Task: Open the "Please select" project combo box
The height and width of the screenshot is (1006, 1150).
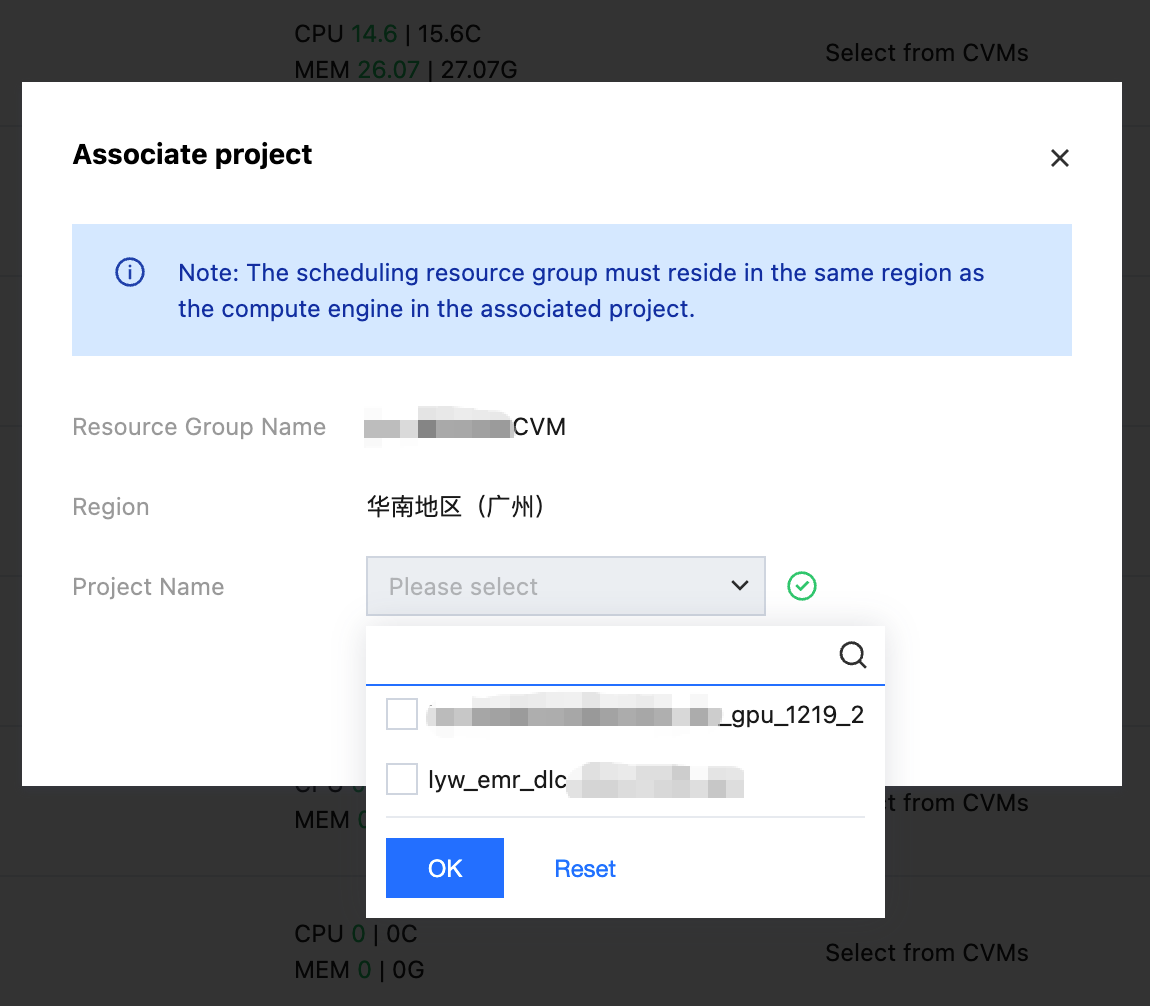Action: 550,586
